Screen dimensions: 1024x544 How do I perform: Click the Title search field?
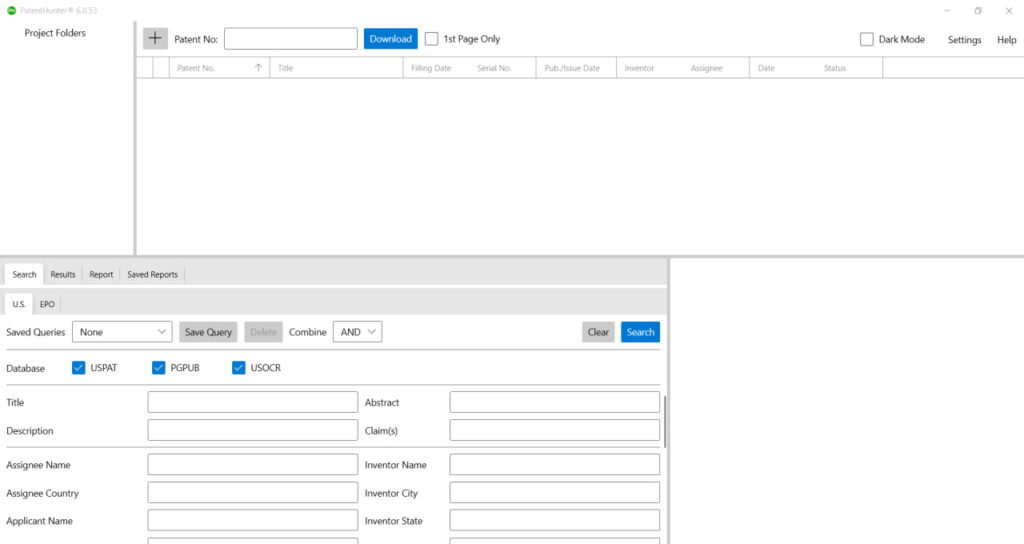pos(253,402)
